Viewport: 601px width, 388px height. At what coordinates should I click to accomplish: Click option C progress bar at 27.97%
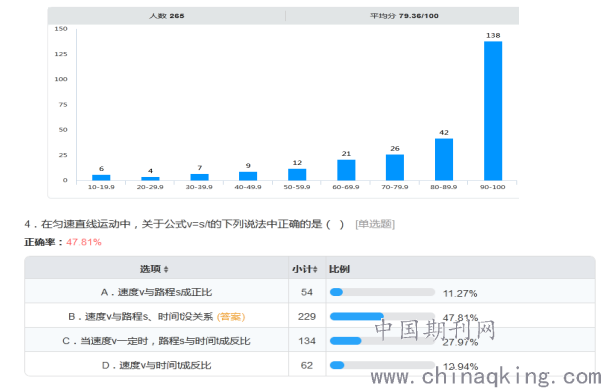382,341
